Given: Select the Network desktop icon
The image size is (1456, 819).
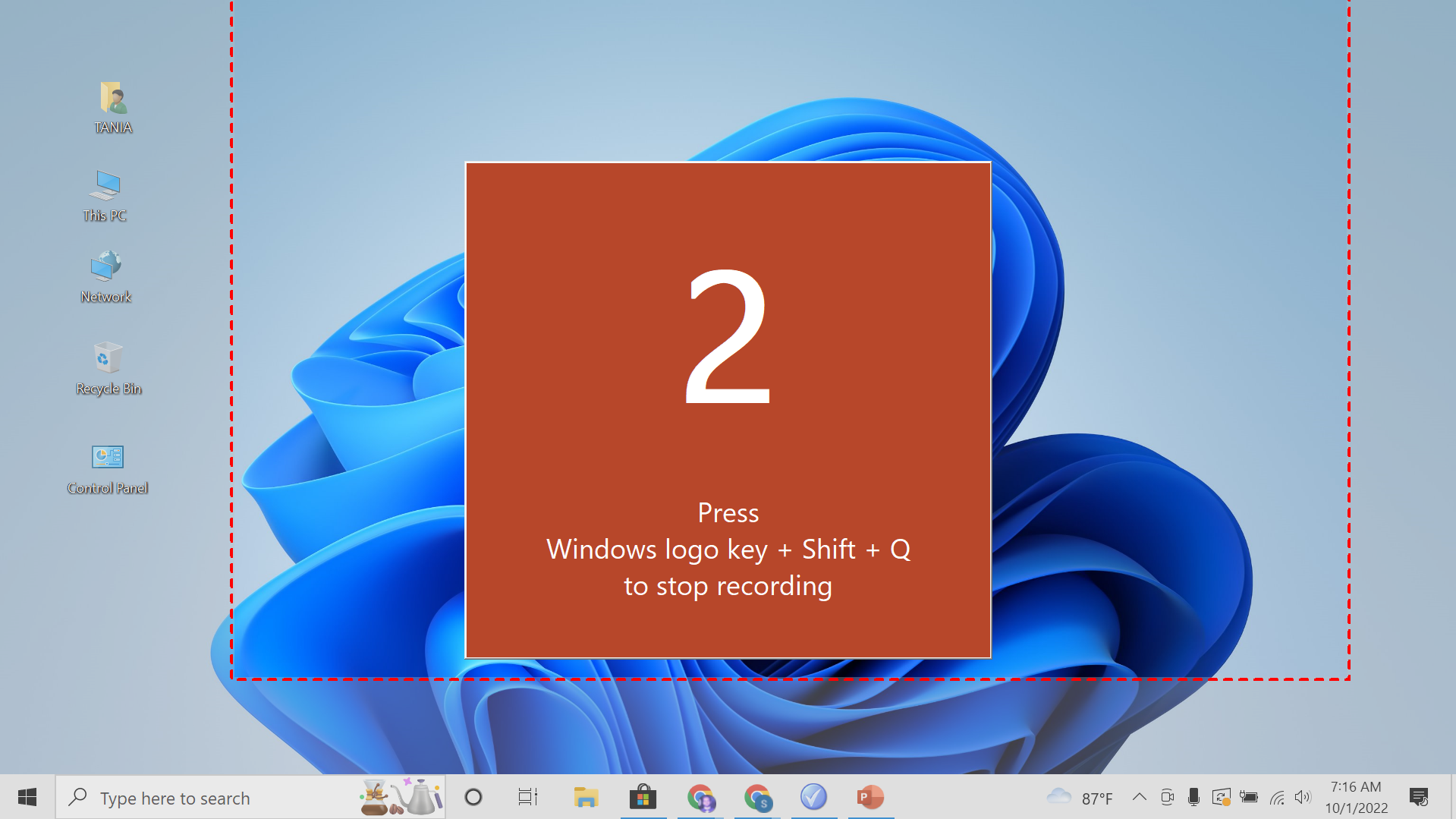Looking at the screenshot, I should [106, 277].
